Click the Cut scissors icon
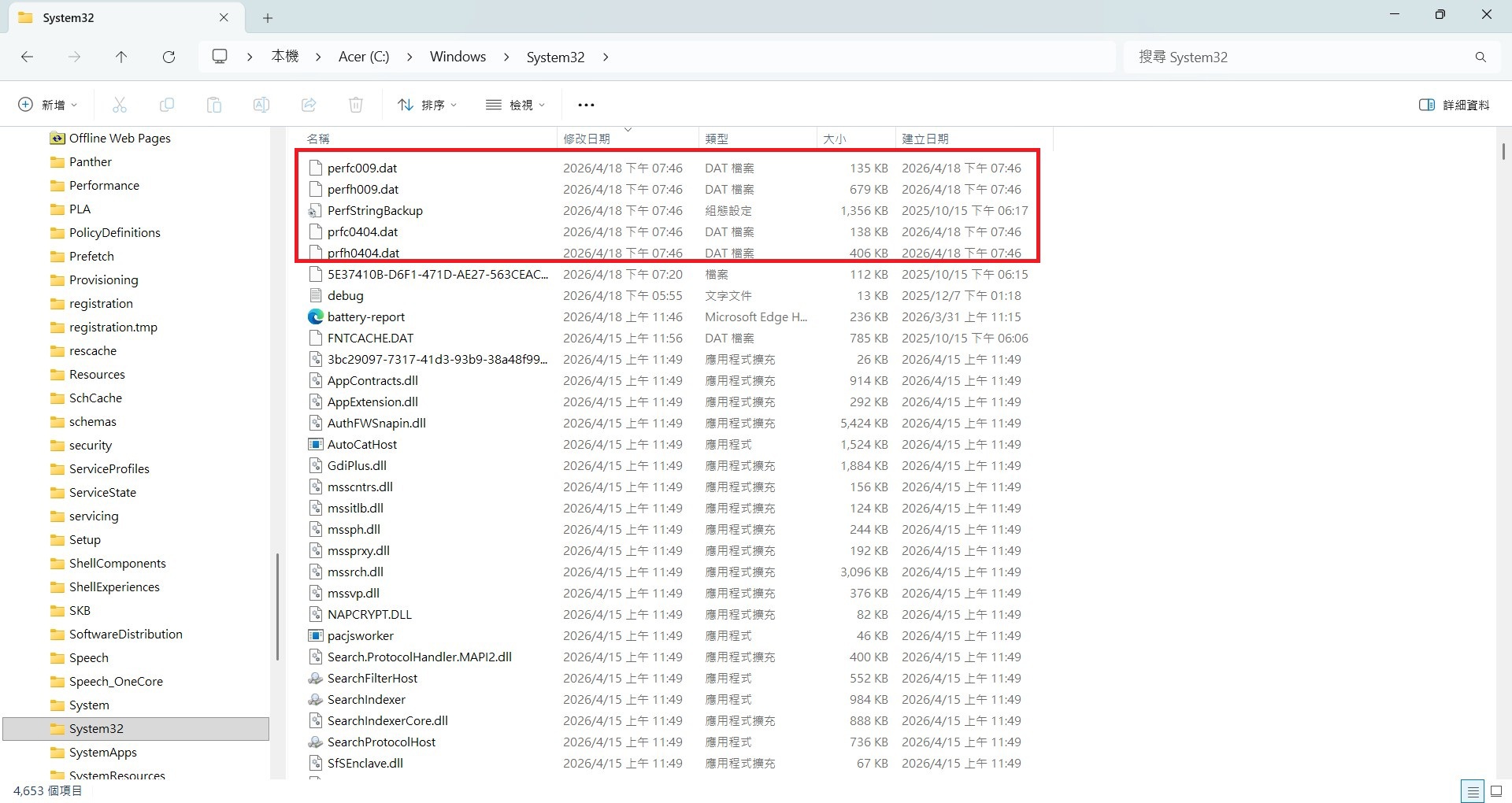This screenshot has width=1512, height=803. 120,105
